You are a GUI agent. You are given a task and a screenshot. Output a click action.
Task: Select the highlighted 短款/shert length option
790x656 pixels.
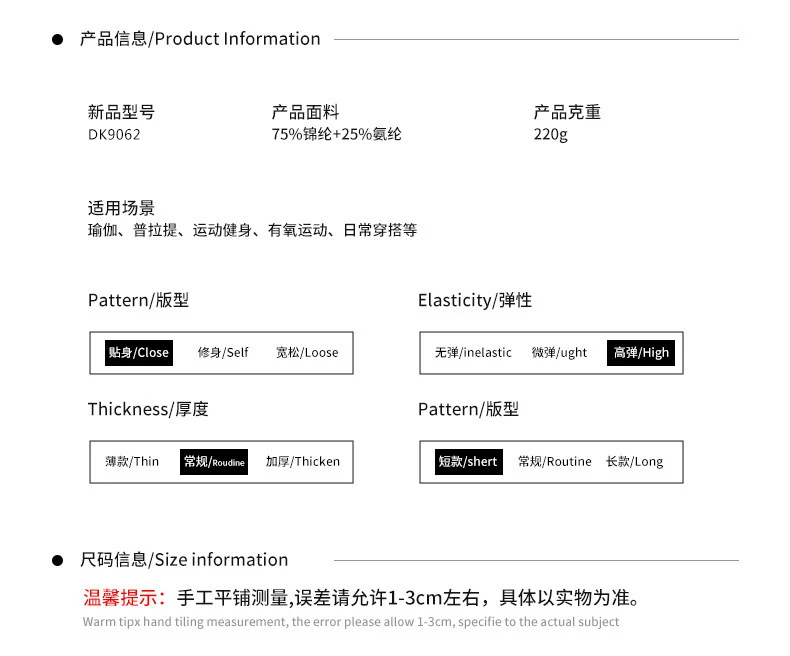(468, 461)
